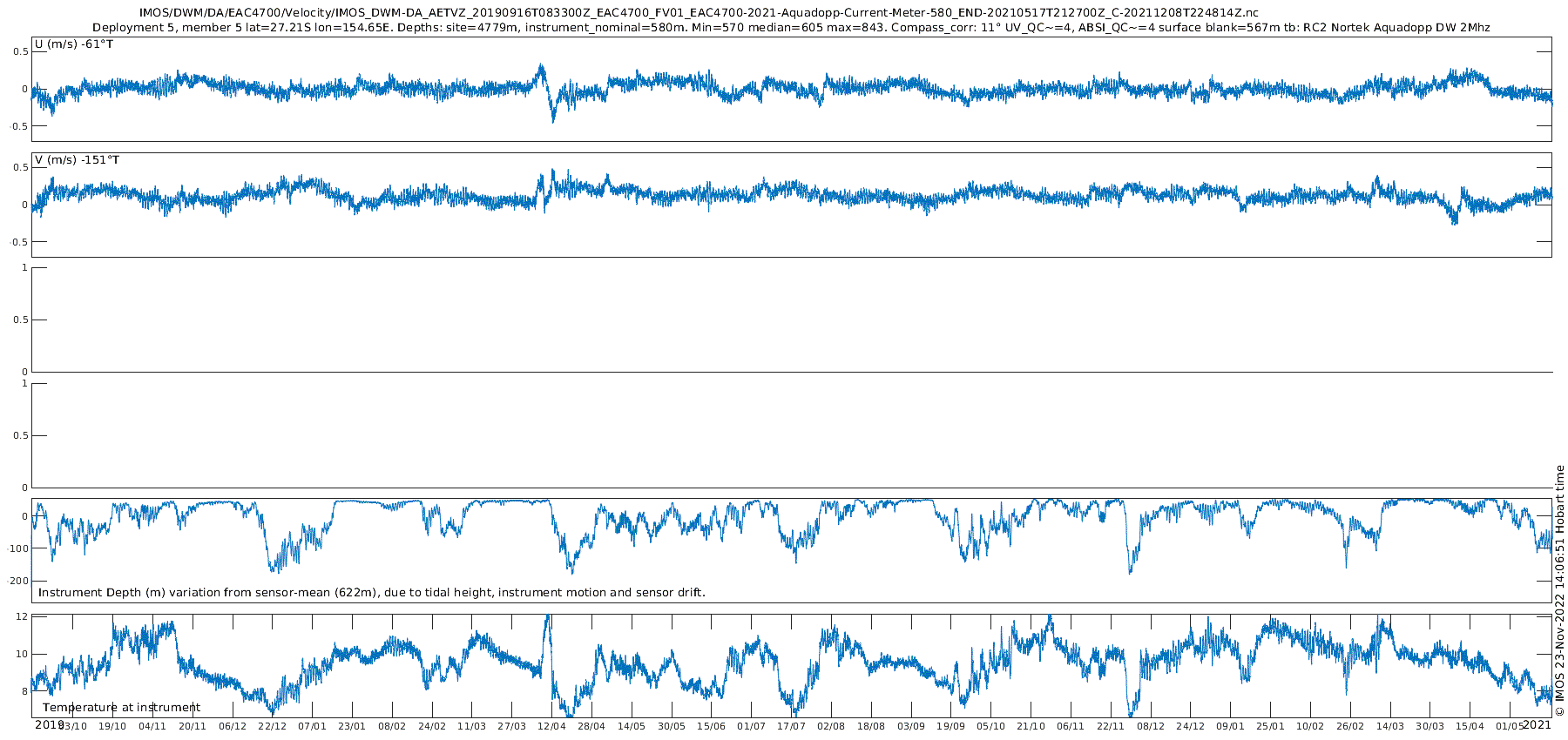The image size is (1568, 740).
Task: Click the '21/10' date tick label
Action: [1031, 726]
